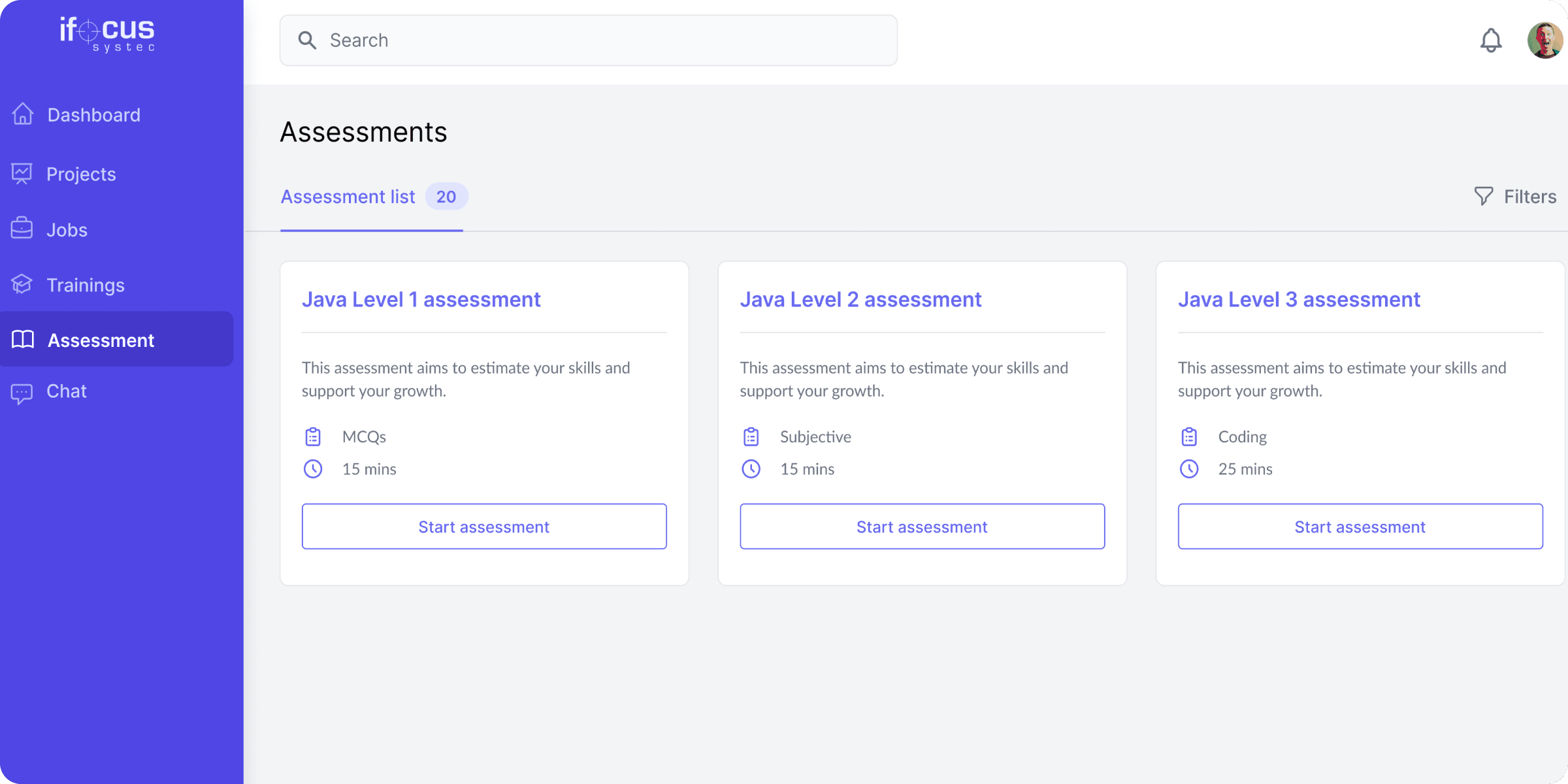The width and height of the screenshot is (1568, 784).
Task: Click the Java Level 1 description text
Action: coord(466,380)
